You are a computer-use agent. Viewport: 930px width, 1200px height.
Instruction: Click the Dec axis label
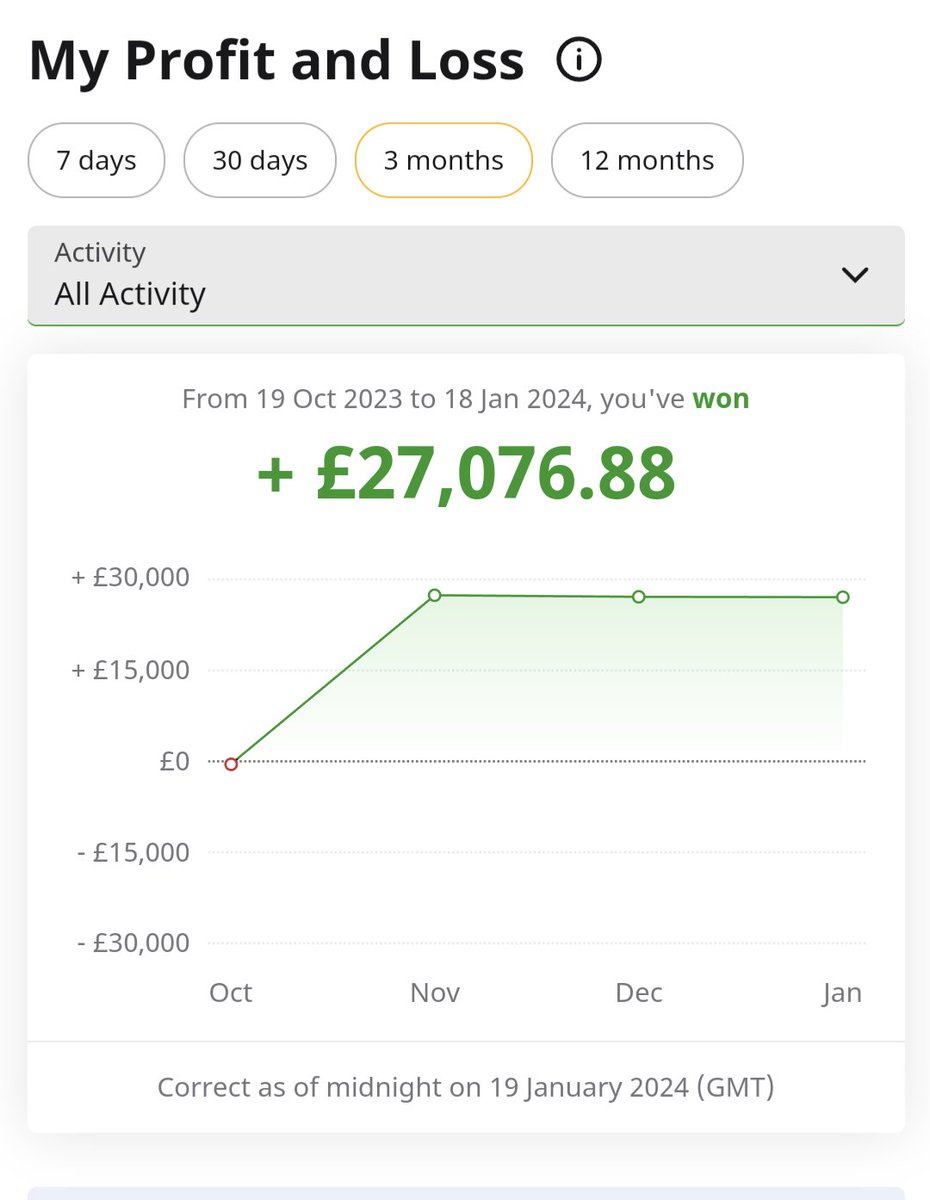coord(639,993)
